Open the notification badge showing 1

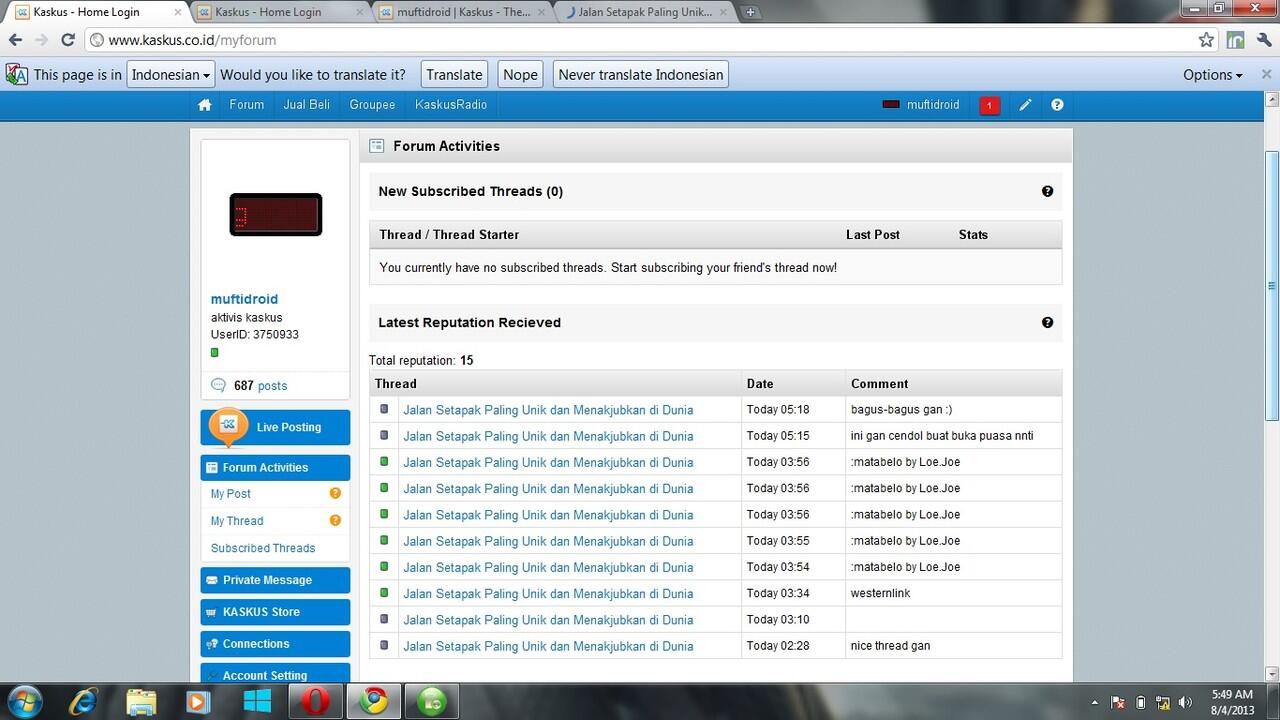tap(990, 105)
